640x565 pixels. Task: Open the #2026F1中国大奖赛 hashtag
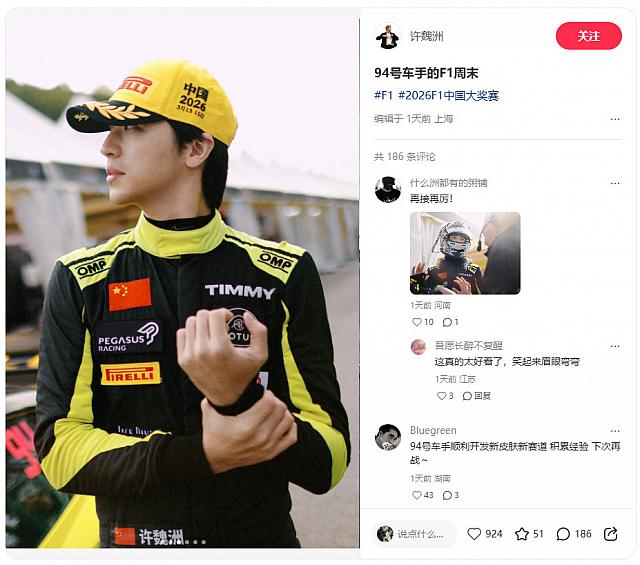449,96
